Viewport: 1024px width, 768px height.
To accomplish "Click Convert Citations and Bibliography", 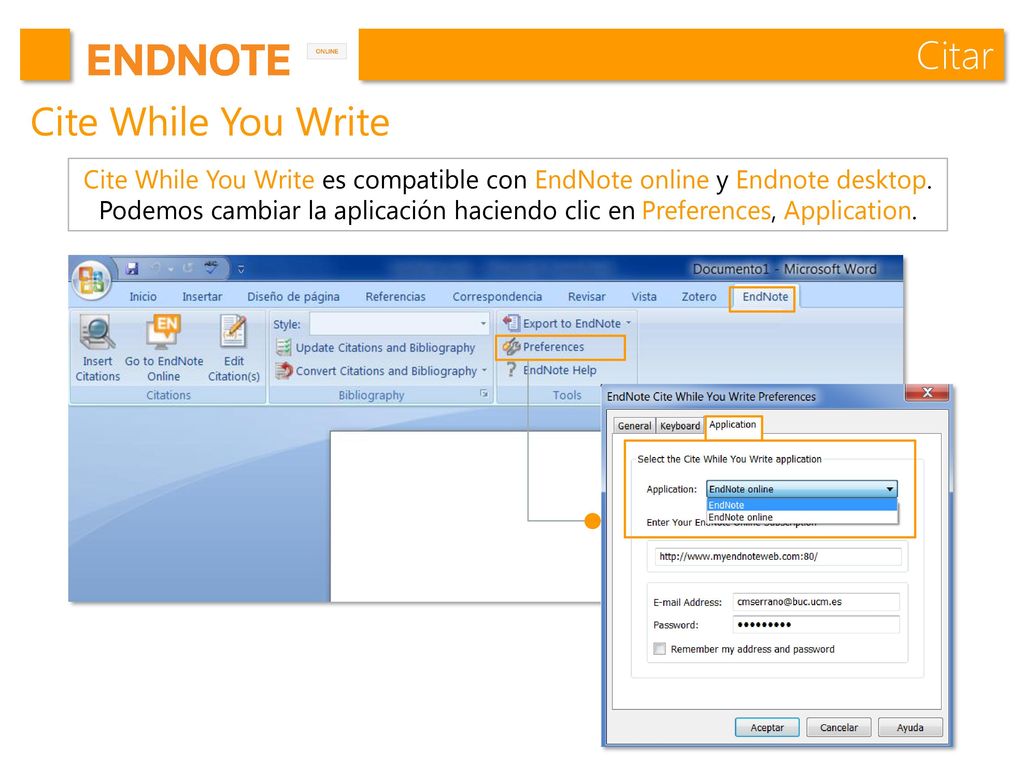I will tap(376, 371).
